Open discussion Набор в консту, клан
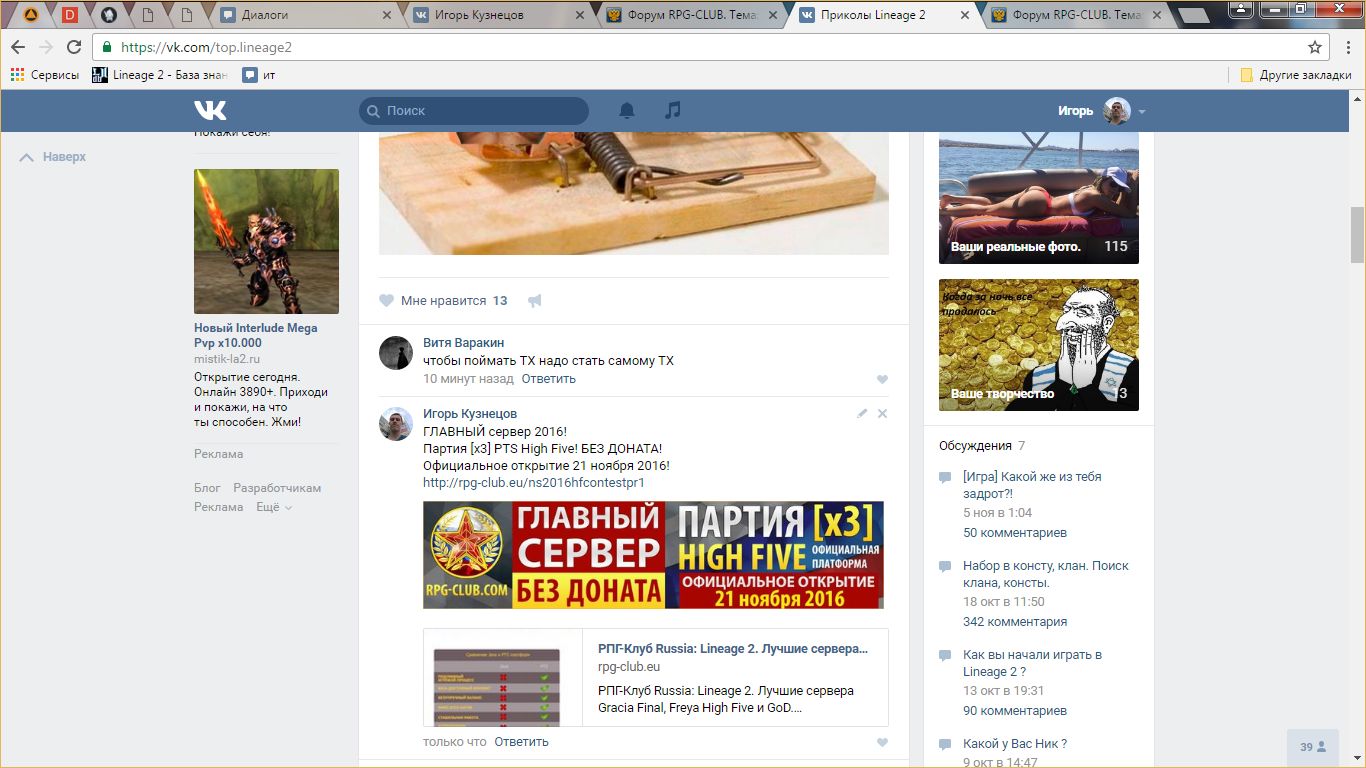1366x768 pixels. 1046,574
